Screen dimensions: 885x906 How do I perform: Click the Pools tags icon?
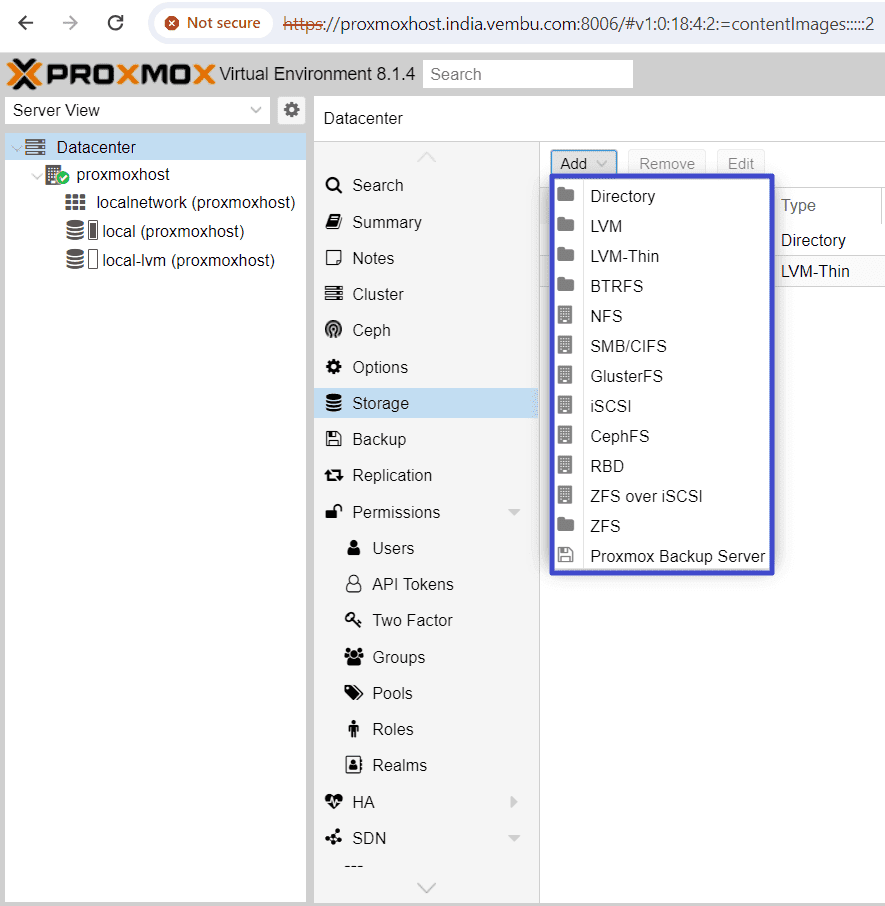(x=354, y=692)
